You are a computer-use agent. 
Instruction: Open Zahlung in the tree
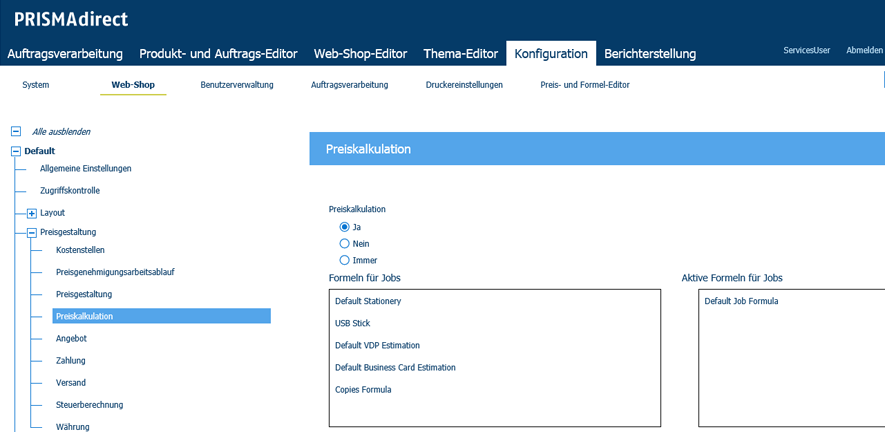pos(71,360)
